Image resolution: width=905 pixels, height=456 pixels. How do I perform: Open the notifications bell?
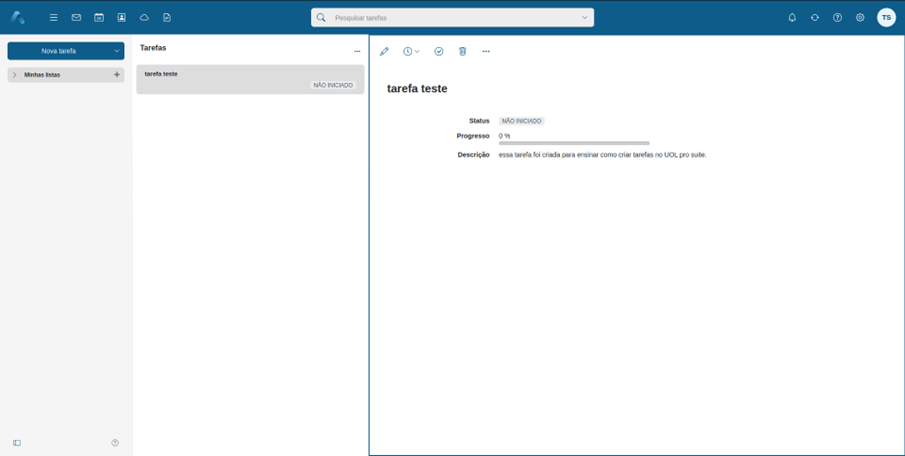tap(792, 18)
